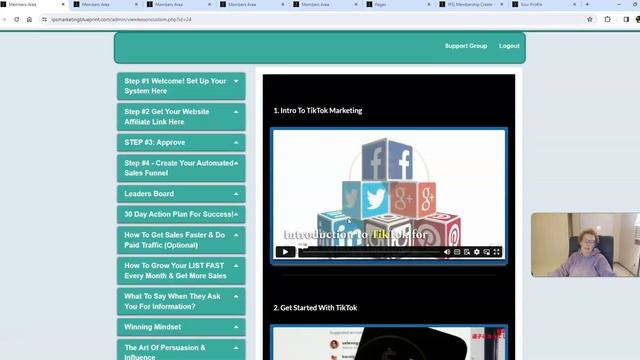Screen dimensions: 640x360
Task: Toggle captions on the video player
Action: pos(457,252)
